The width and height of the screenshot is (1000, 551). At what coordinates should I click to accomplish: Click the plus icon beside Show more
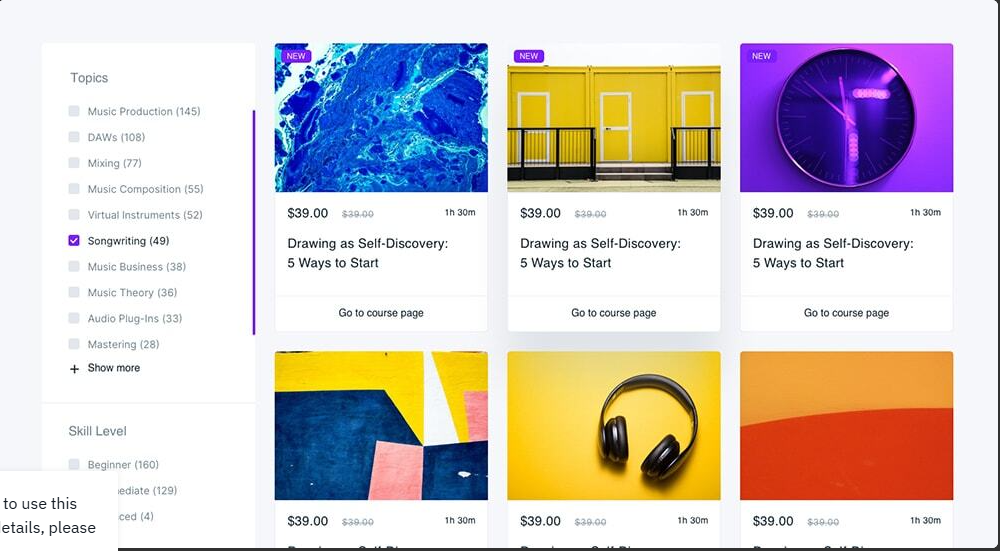point(74,369)
